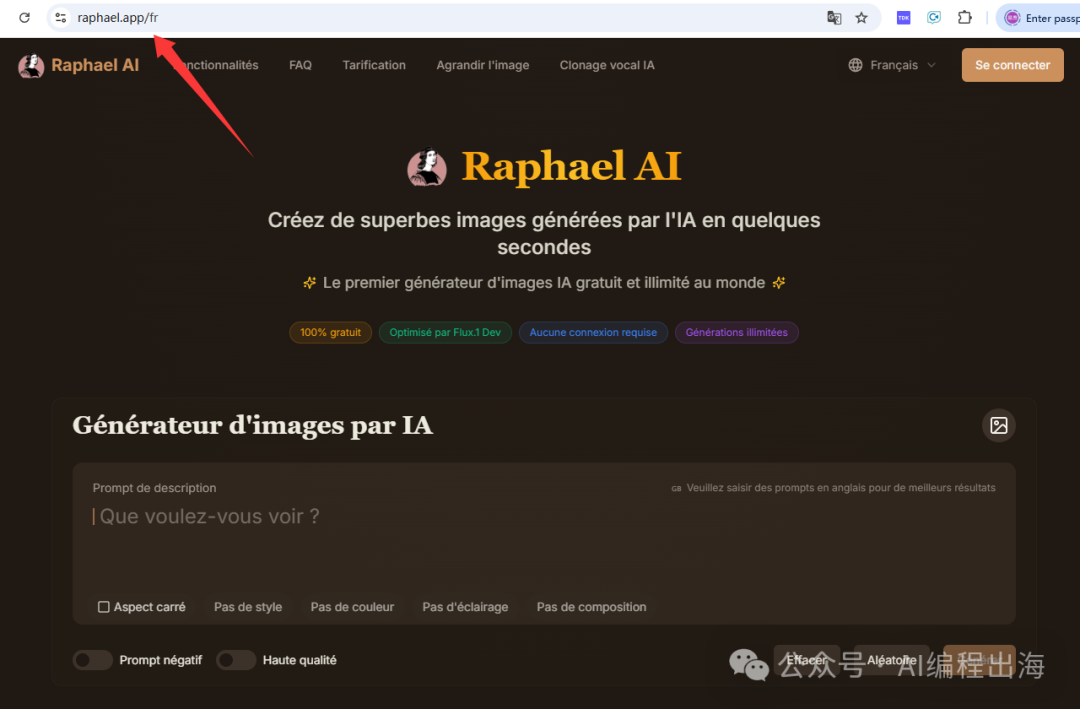Open the FAQ menu item

300,65
